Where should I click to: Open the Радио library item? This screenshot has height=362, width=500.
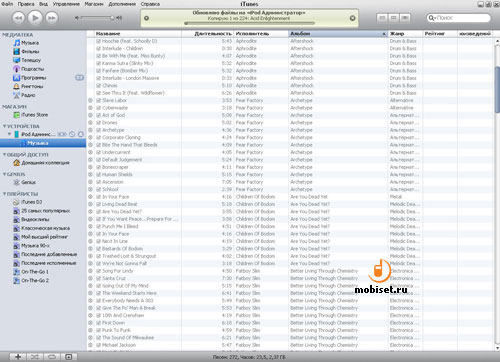coord(24,95)
